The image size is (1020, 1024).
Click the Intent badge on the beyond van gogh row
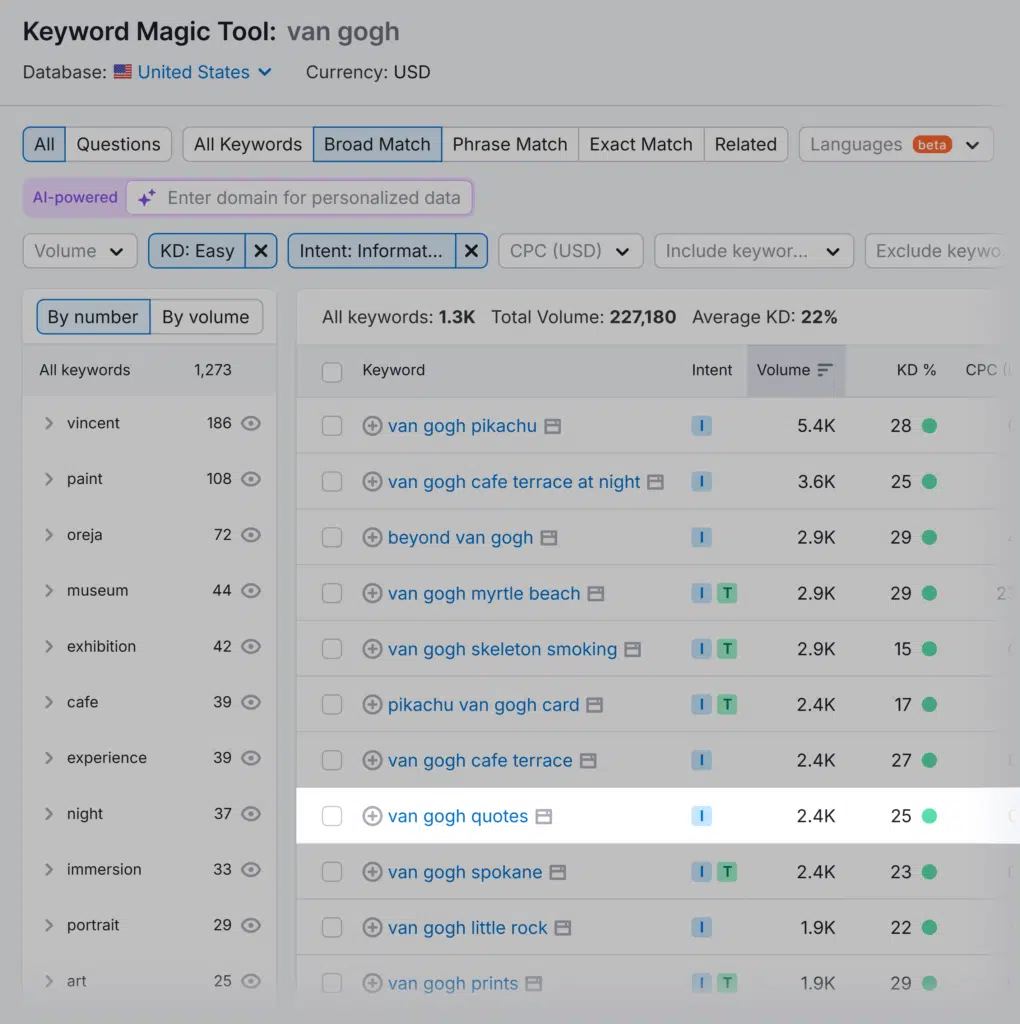701,537
